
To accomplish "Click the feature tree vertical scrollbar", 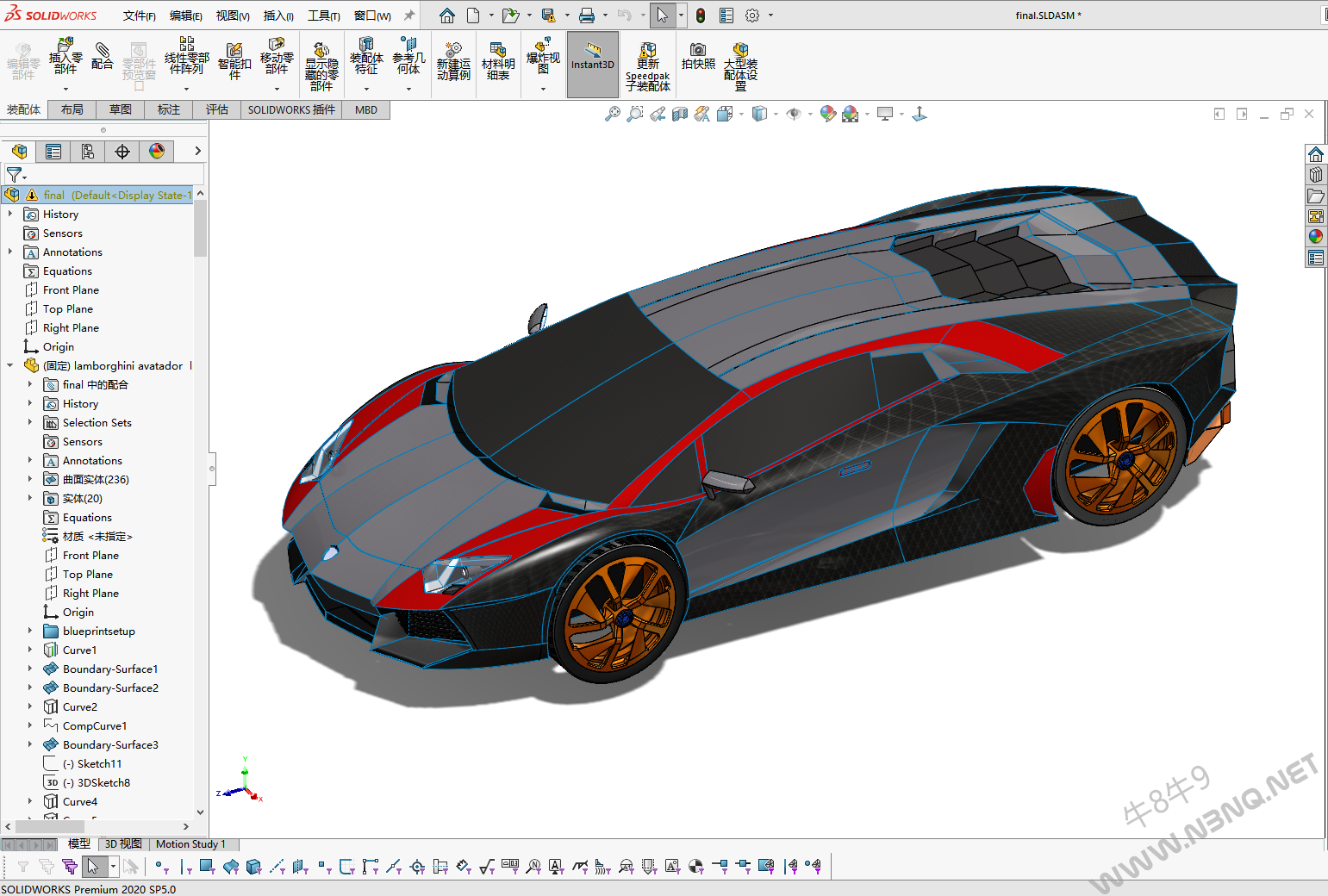I will tap(201, 228).
